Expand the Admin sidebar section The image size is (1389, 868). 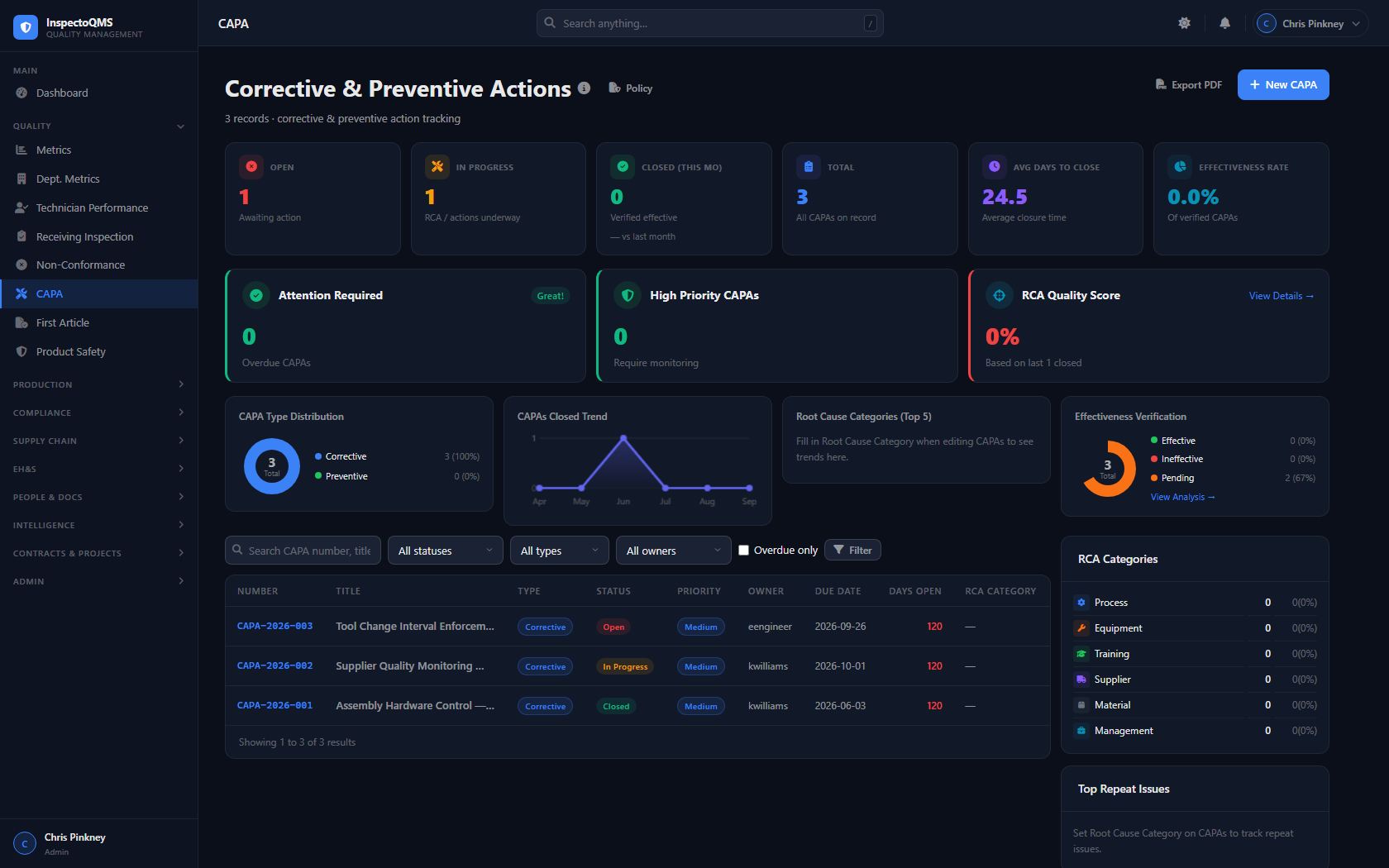tap(98, 581)
